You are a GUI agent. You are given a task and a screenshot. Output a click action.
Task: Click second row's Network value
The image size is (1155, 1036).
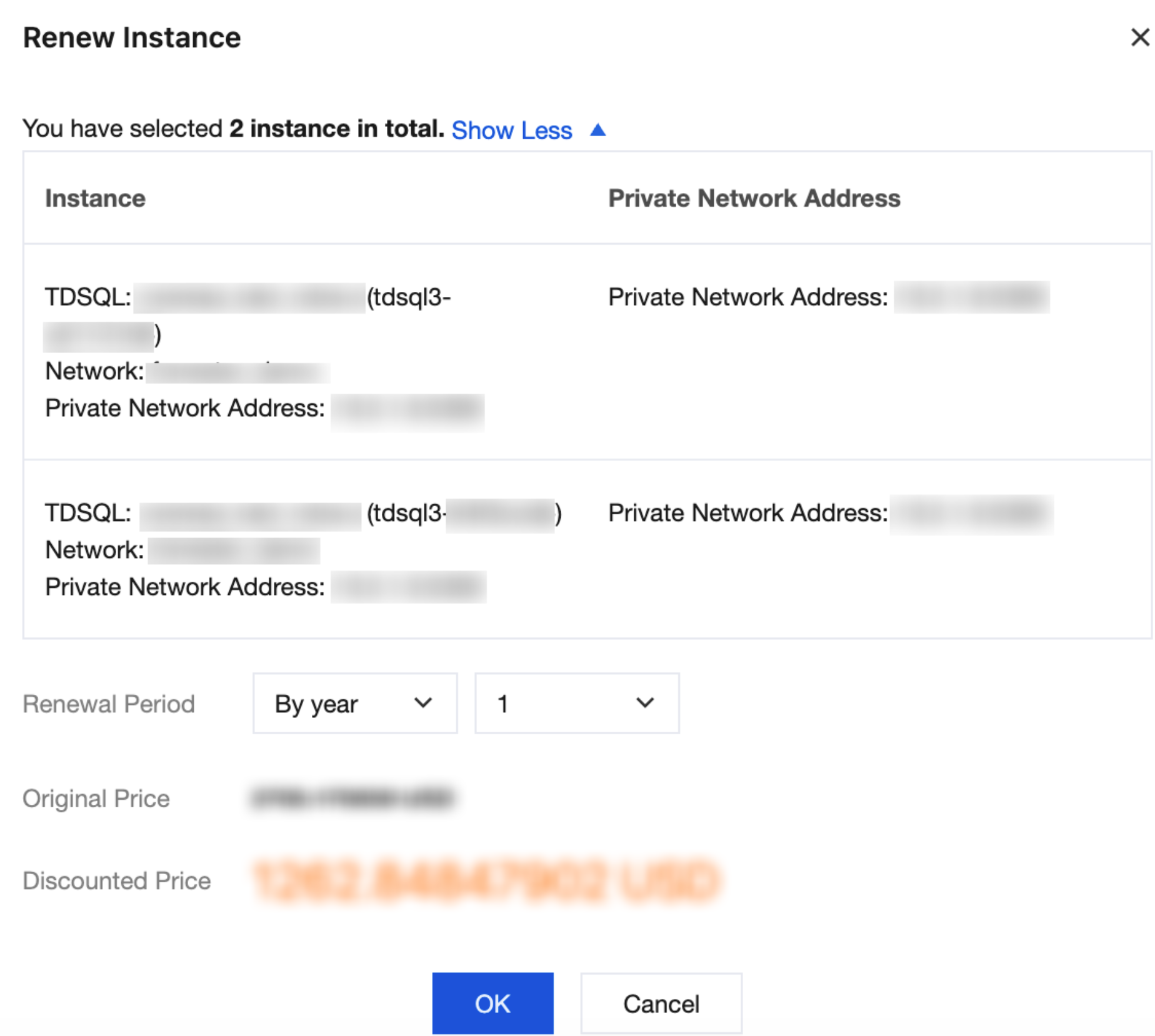[234, 551]
